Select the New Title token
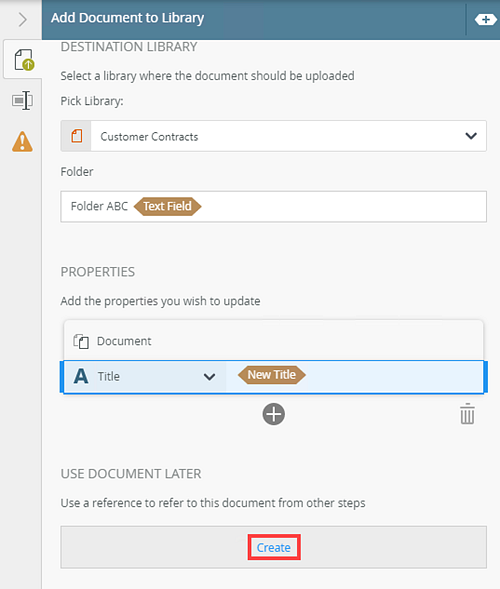Screen dimensions: 500x589 tap(272, 375)
